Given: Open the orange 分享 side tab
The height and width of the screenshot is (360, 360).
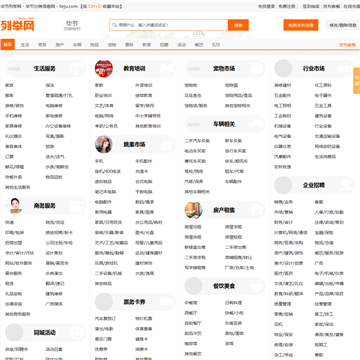Looking at the screenshot, I should click(357, 81).
